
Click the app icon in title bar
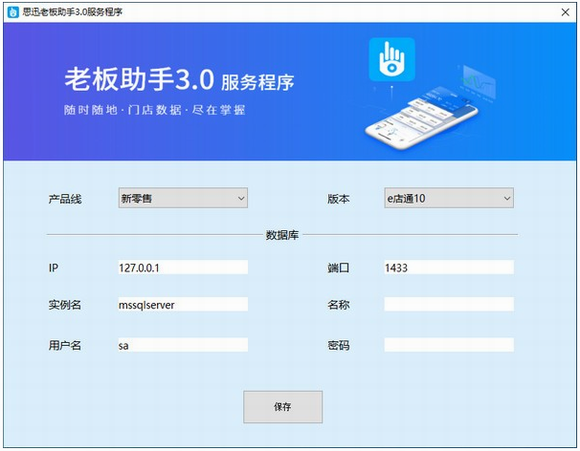[x=13, y=12]
